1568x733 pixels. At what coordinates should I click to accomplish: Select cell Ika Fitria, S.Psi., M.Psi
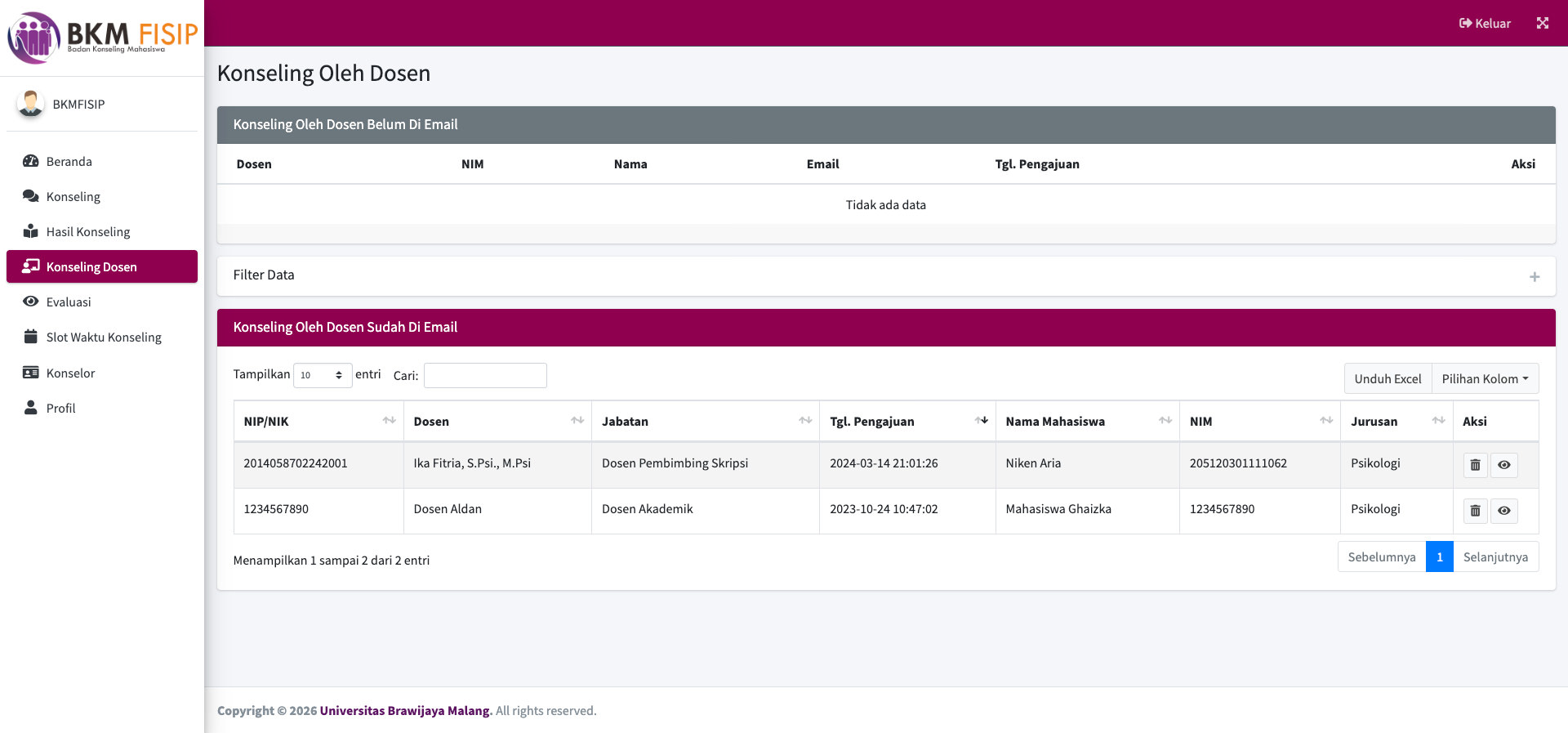coord(497,463)
